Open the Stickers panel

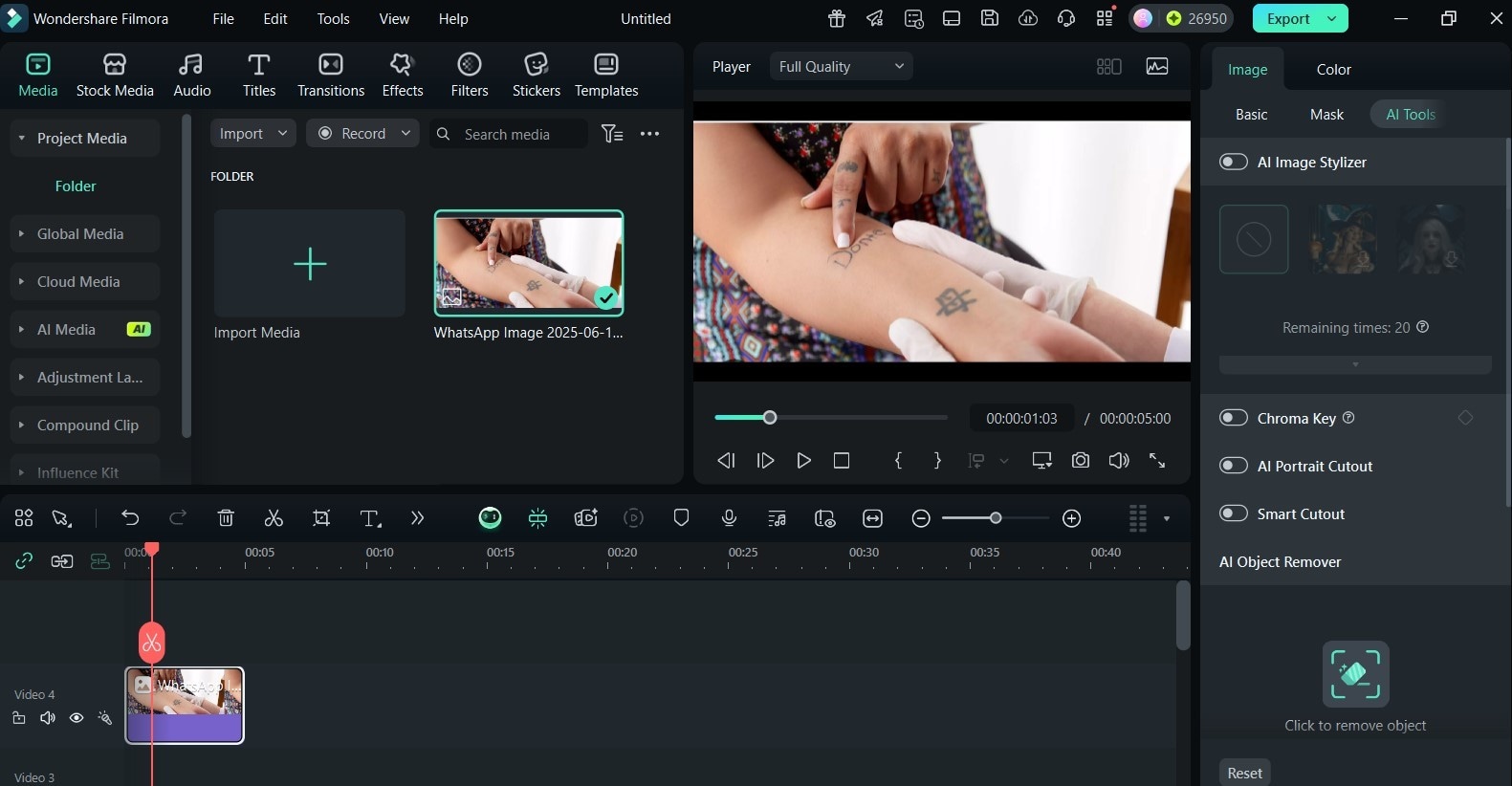click(537, 75)
